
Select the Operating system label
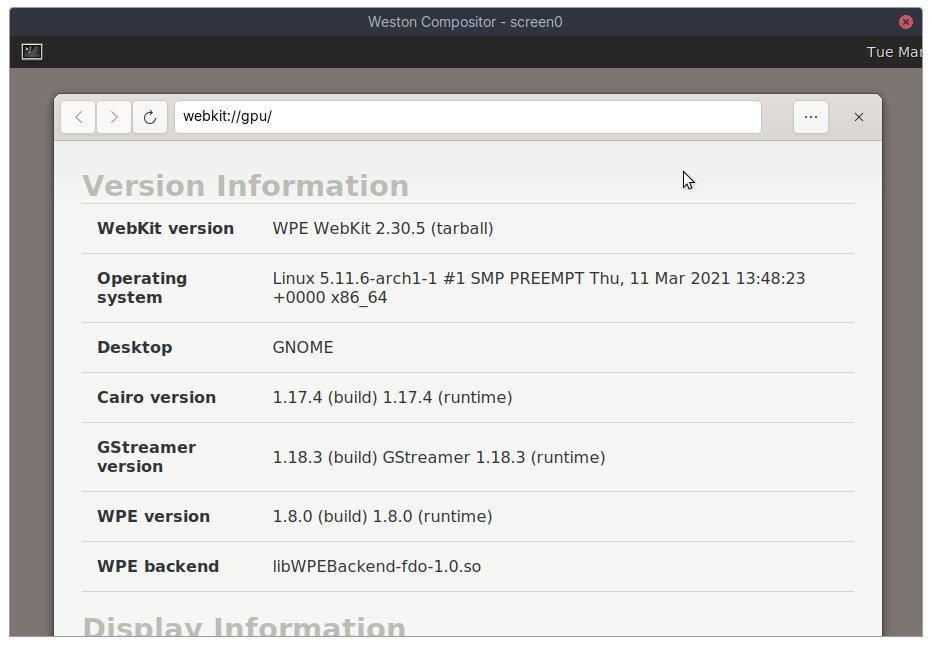coord(142,288)
